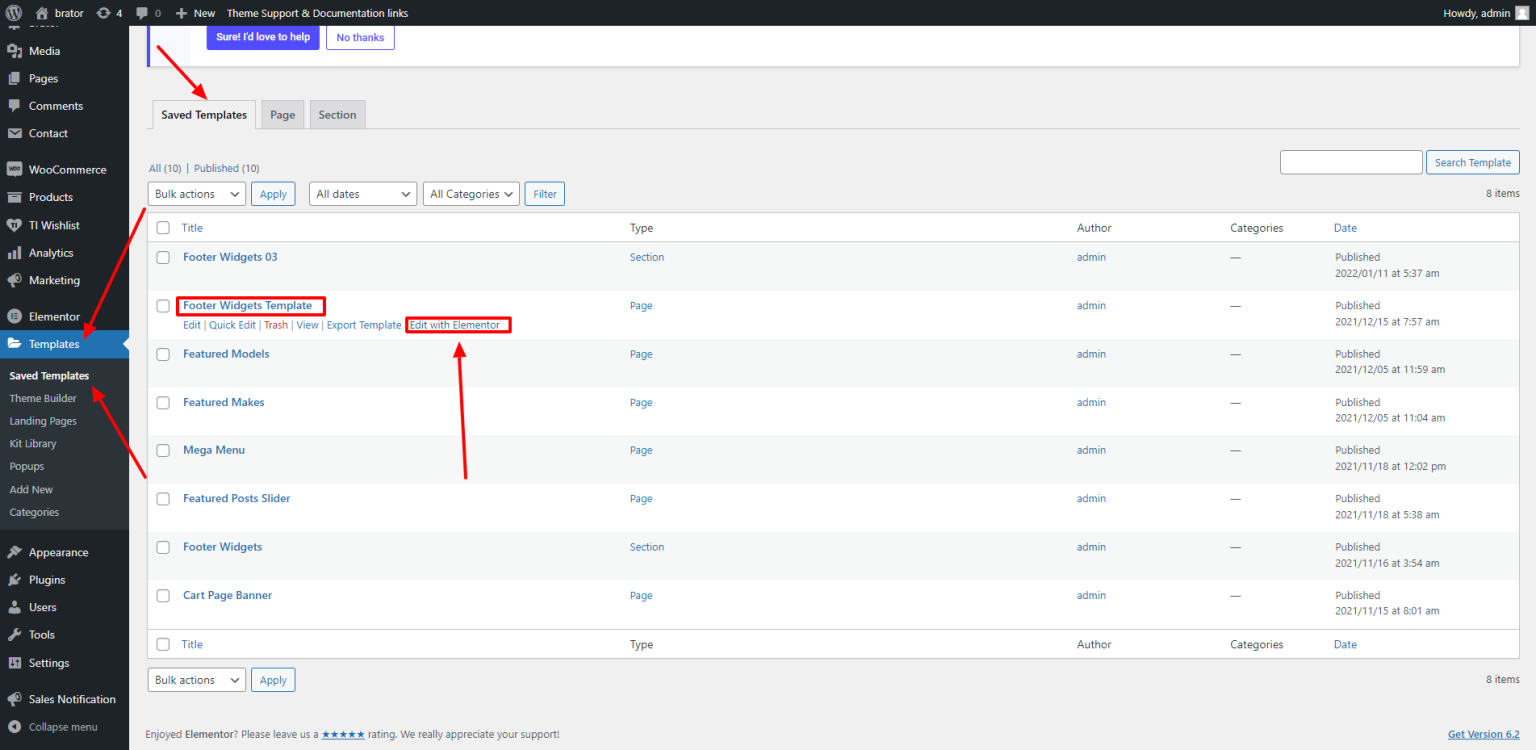The height and width of the screenshot is (750, 1536).
Task: Expand the All dates dropdown
Action: 362,194
